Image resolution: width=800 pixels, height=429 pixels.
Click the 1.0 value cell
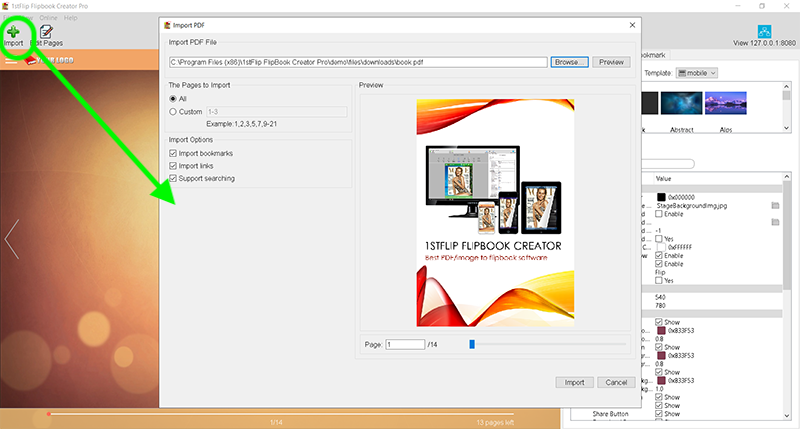659,389
